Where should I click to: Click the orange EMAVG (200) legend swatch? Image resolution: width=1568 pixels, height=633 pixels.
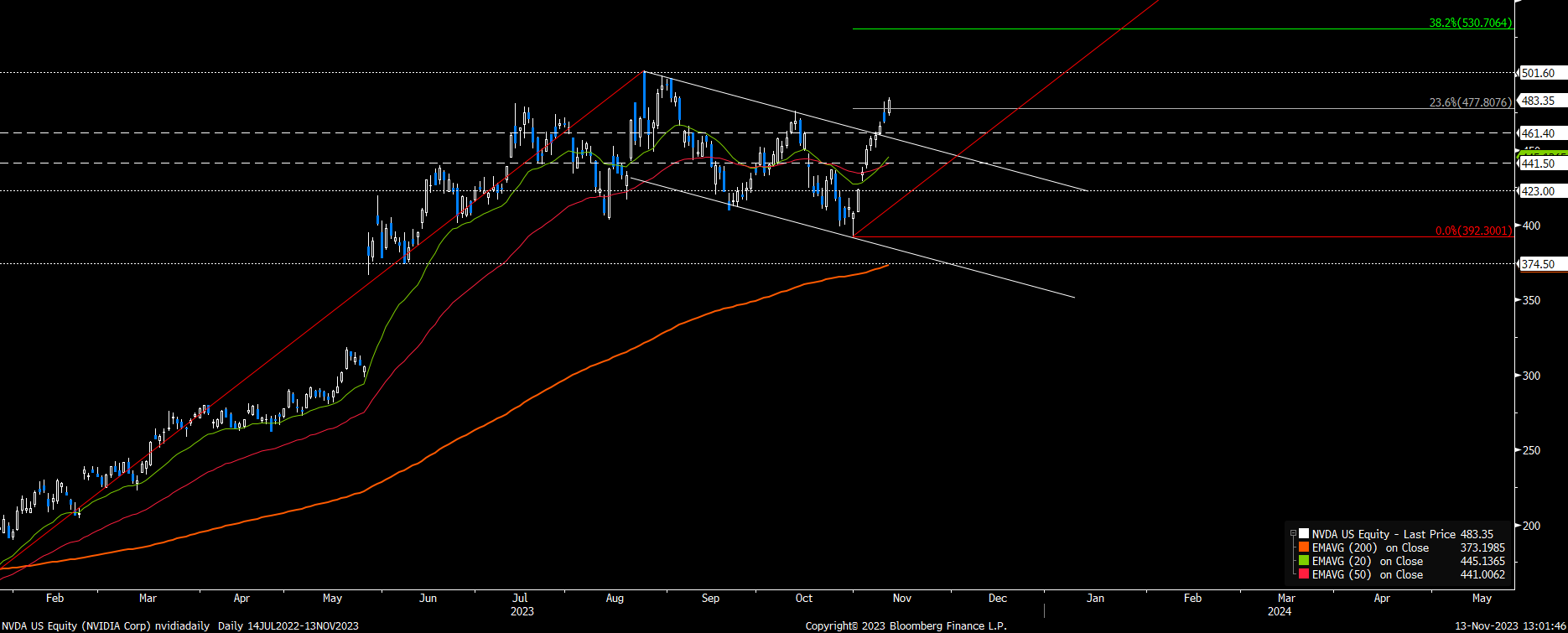1304,547
